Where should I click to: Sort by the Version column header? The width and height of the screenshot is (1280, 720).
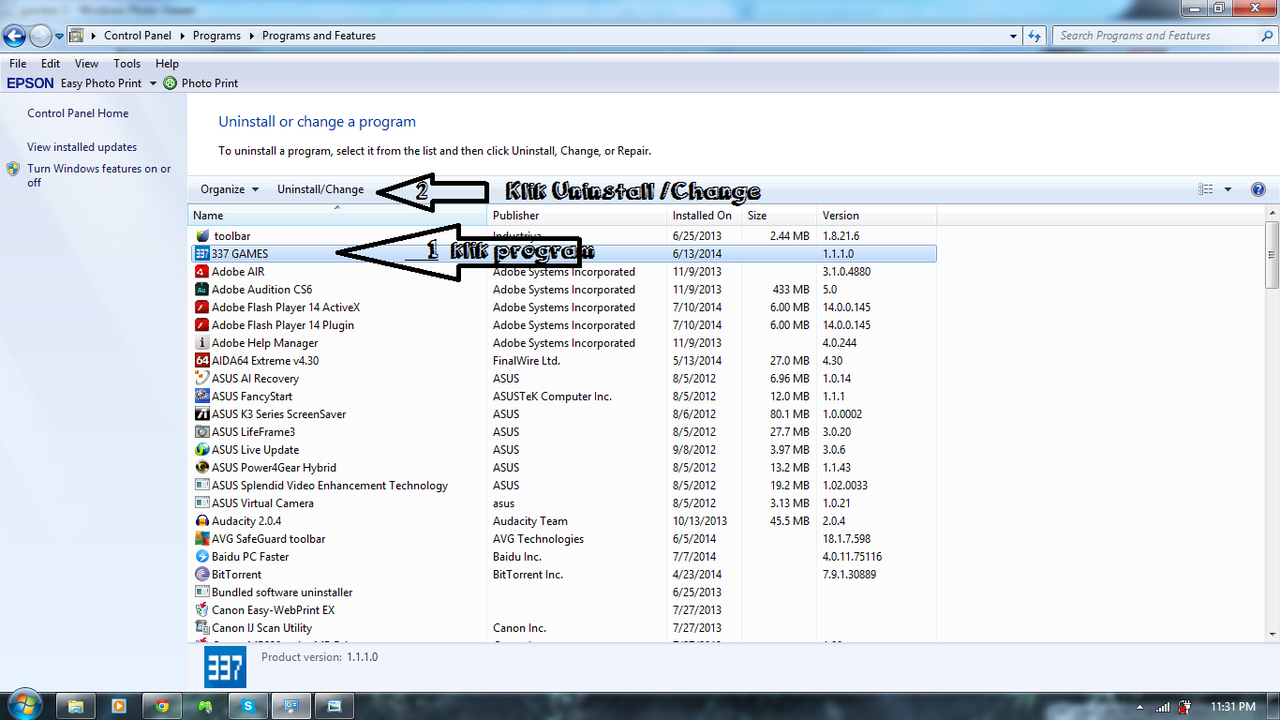pos(876,215)
